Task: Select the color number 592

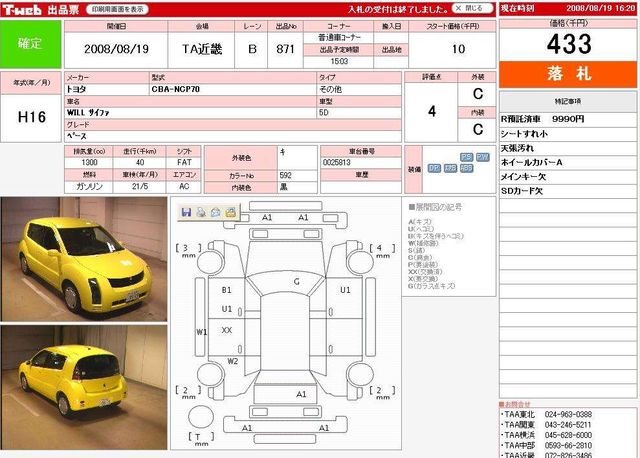Action: [286, 176]
